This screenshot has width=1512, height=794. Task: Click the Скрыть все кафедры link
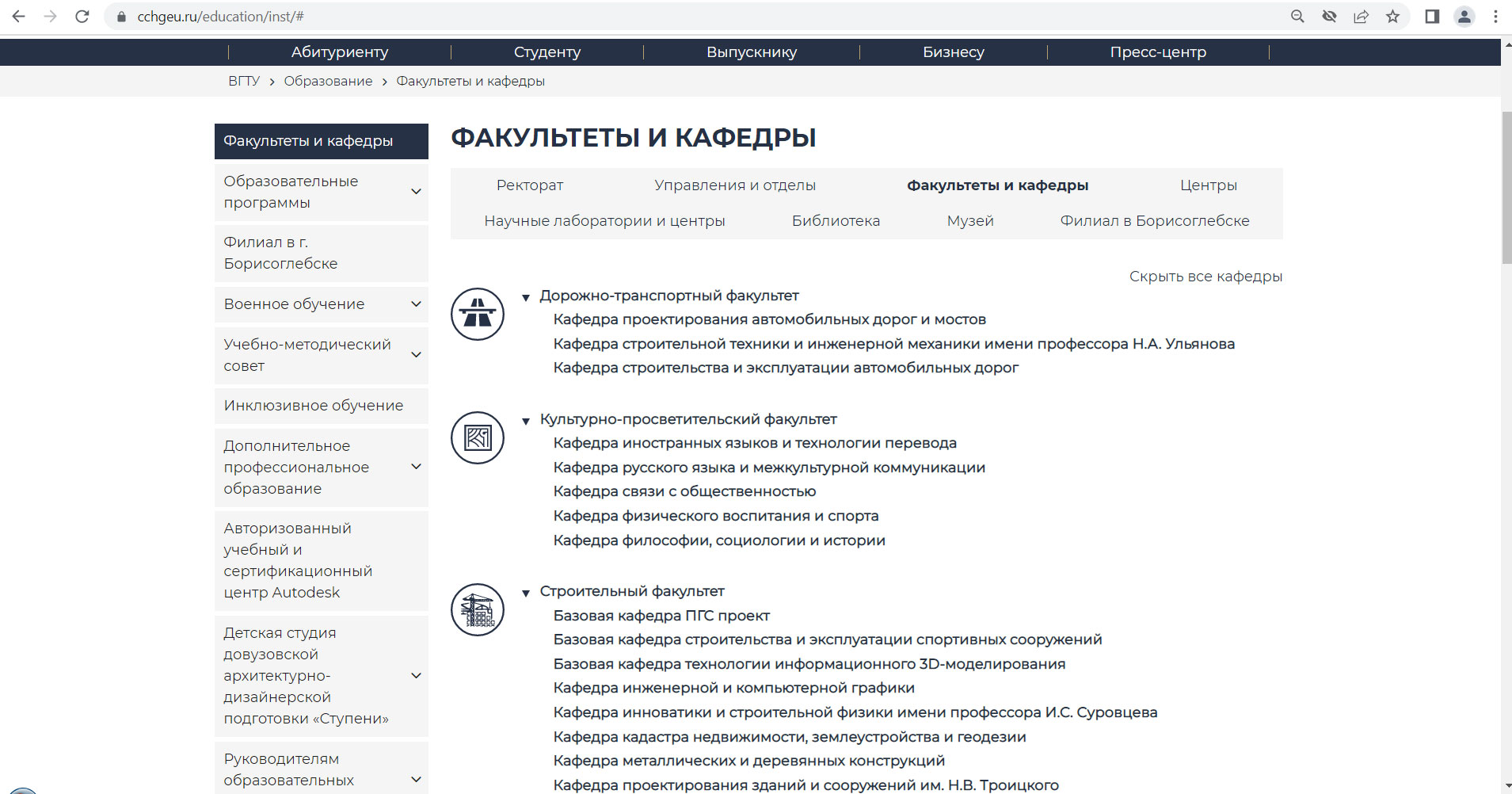click(x=1205, y=277)
